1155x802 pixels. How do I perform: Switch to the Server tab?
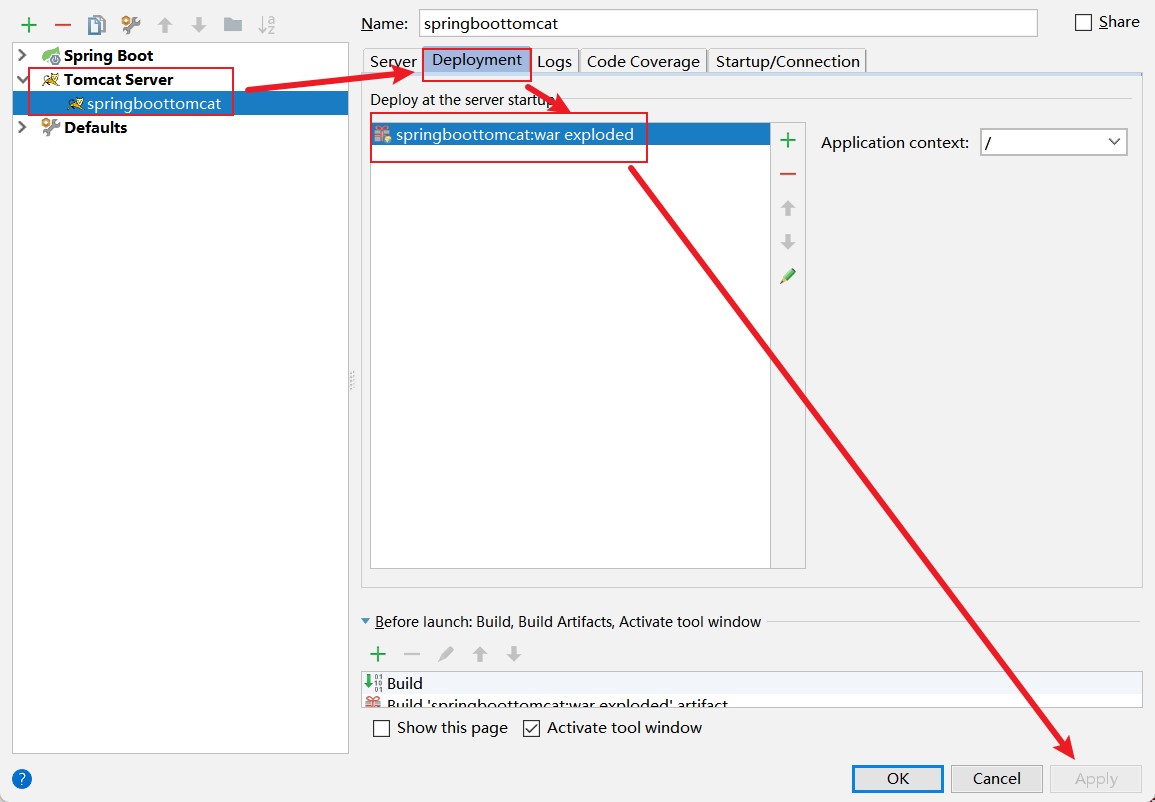(393, 61)
